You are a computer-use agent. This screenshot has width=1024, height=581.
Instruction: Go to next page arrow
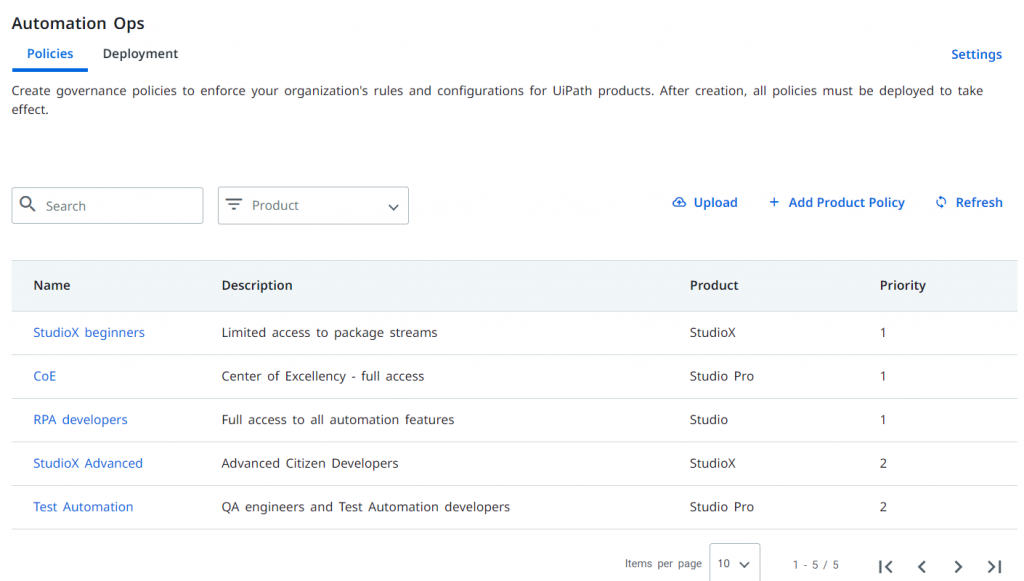point(958,567)
